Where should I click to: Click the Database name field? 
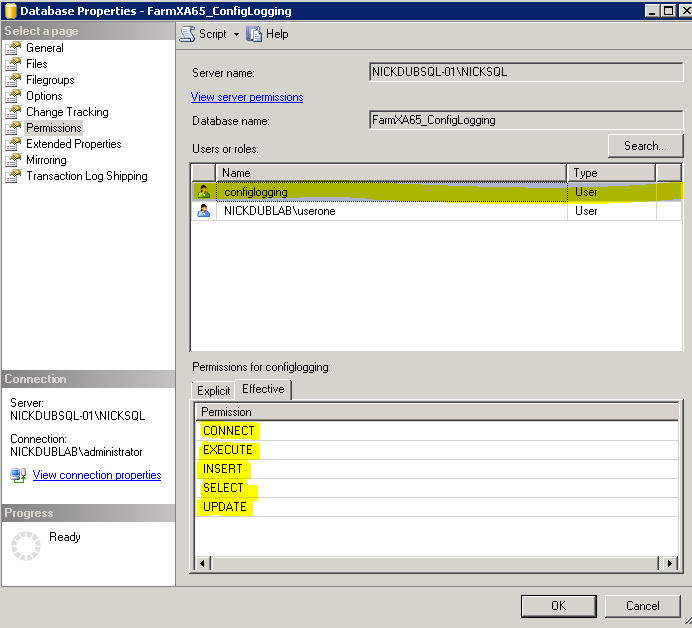click(x=526, y=120)
